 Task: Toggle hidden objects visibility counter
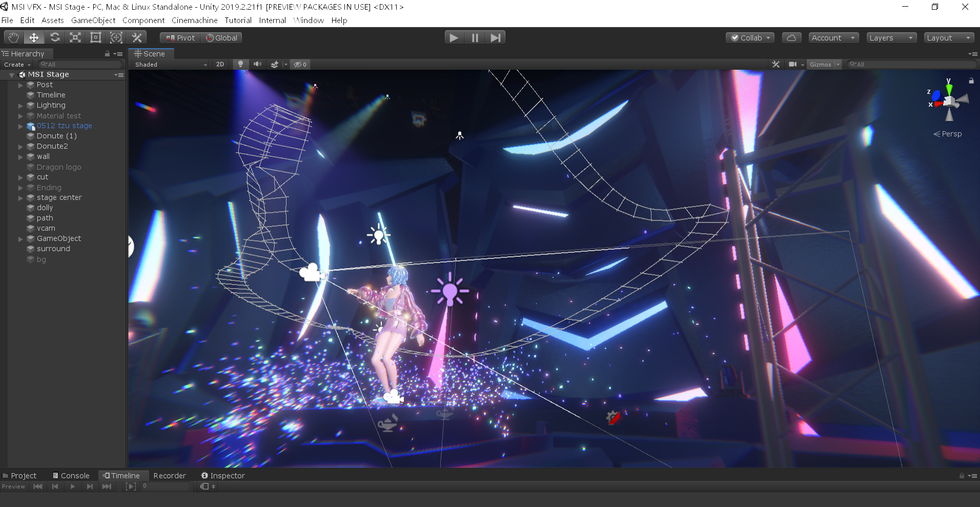[x=301, y=64]
